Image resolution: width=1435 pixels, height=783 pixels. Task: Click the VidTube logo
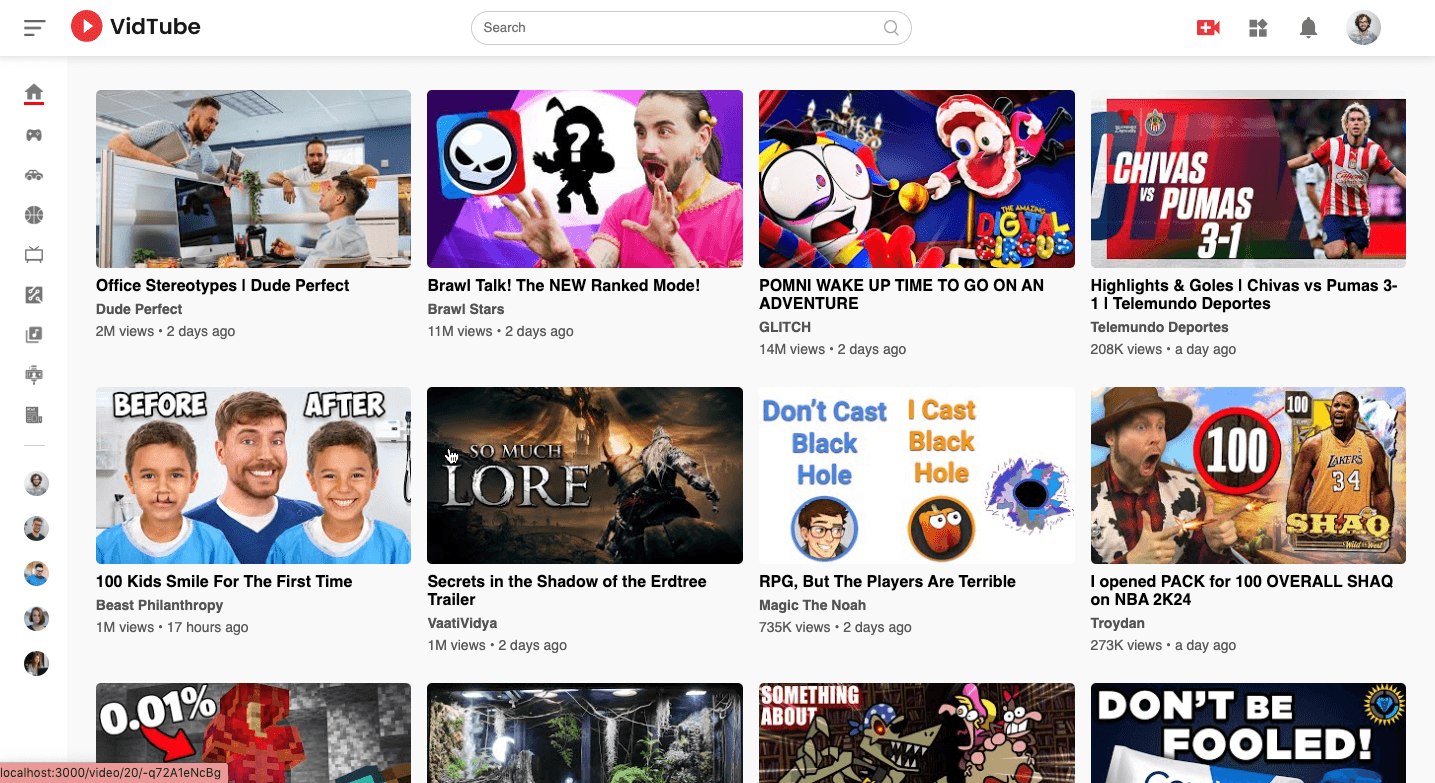pyautogui.click(x=136, y=27)
